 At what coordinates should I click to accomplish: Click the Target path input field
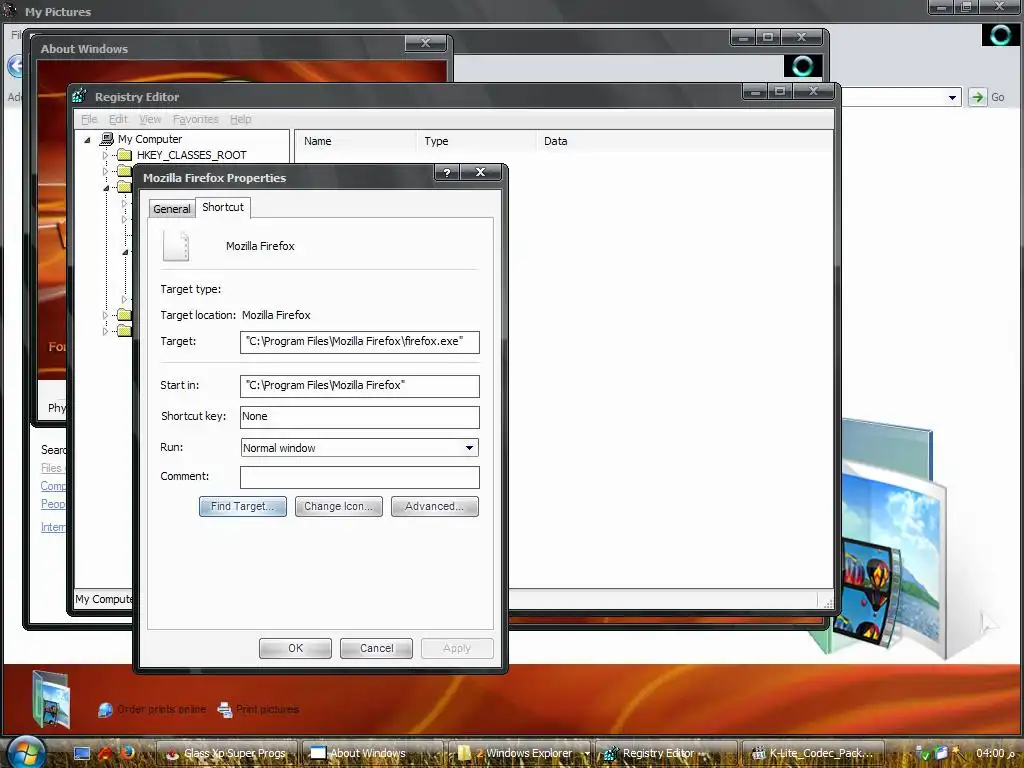pyautogui.click(x=360, y=342)
